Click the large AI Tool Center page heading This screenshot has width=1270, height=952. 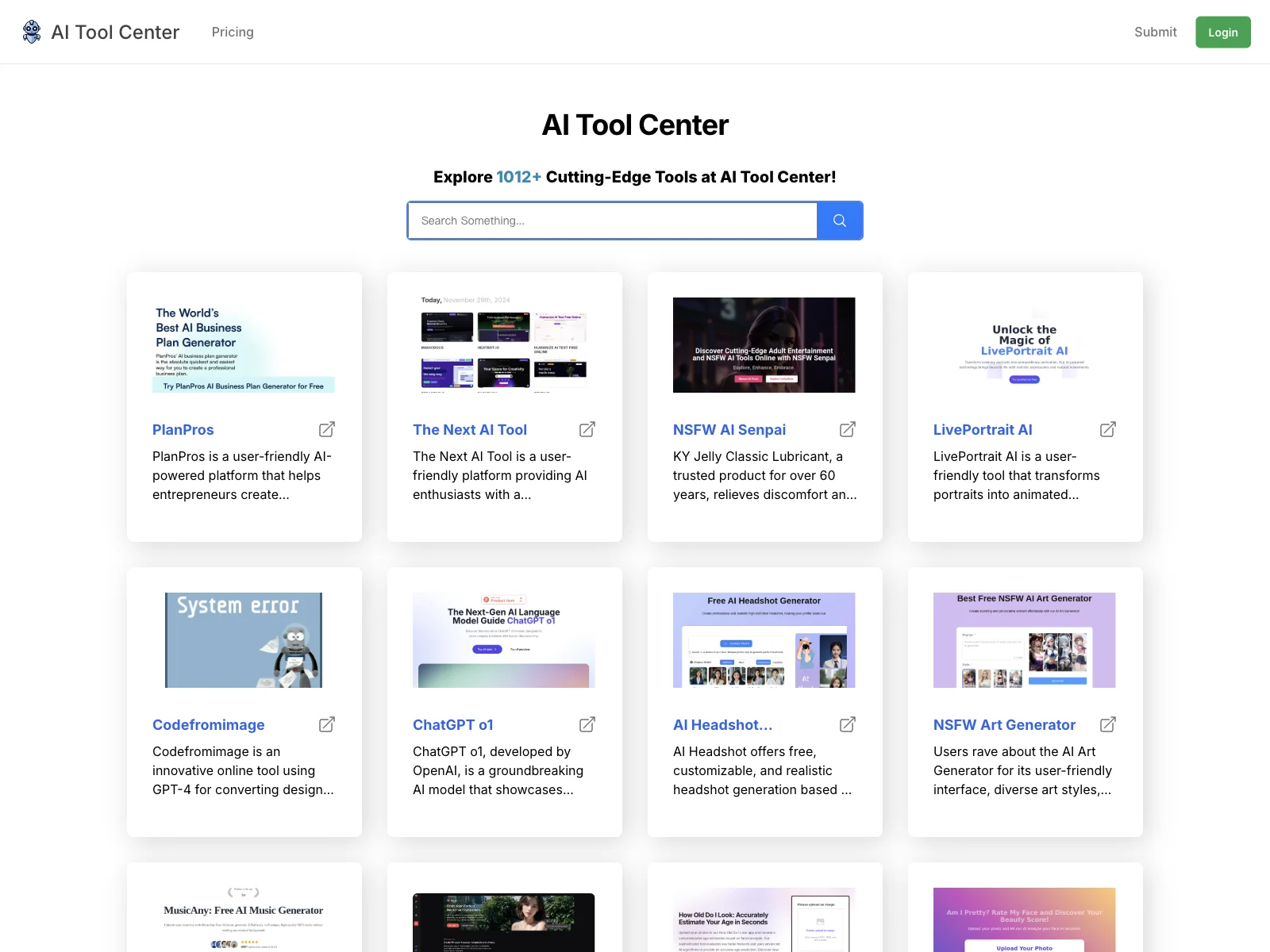click(635, 125)
